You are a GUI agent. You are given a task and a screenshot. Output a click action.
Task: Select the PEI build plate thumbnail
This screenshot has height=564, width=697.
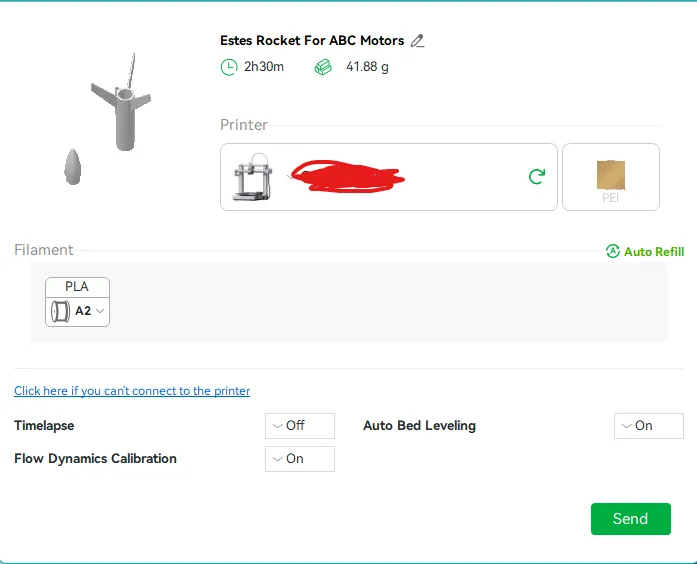click(x=611, y=177)
